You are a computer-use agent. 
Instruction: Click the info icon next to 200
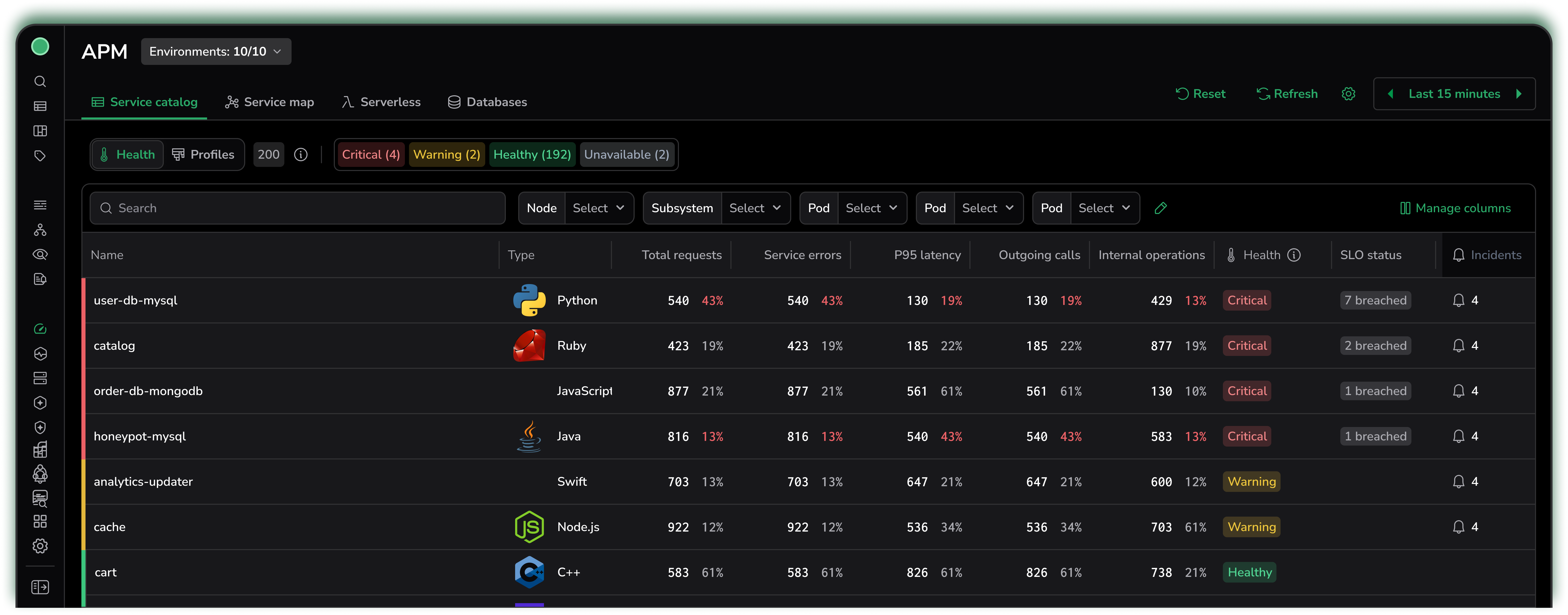[x=301, y=155]
